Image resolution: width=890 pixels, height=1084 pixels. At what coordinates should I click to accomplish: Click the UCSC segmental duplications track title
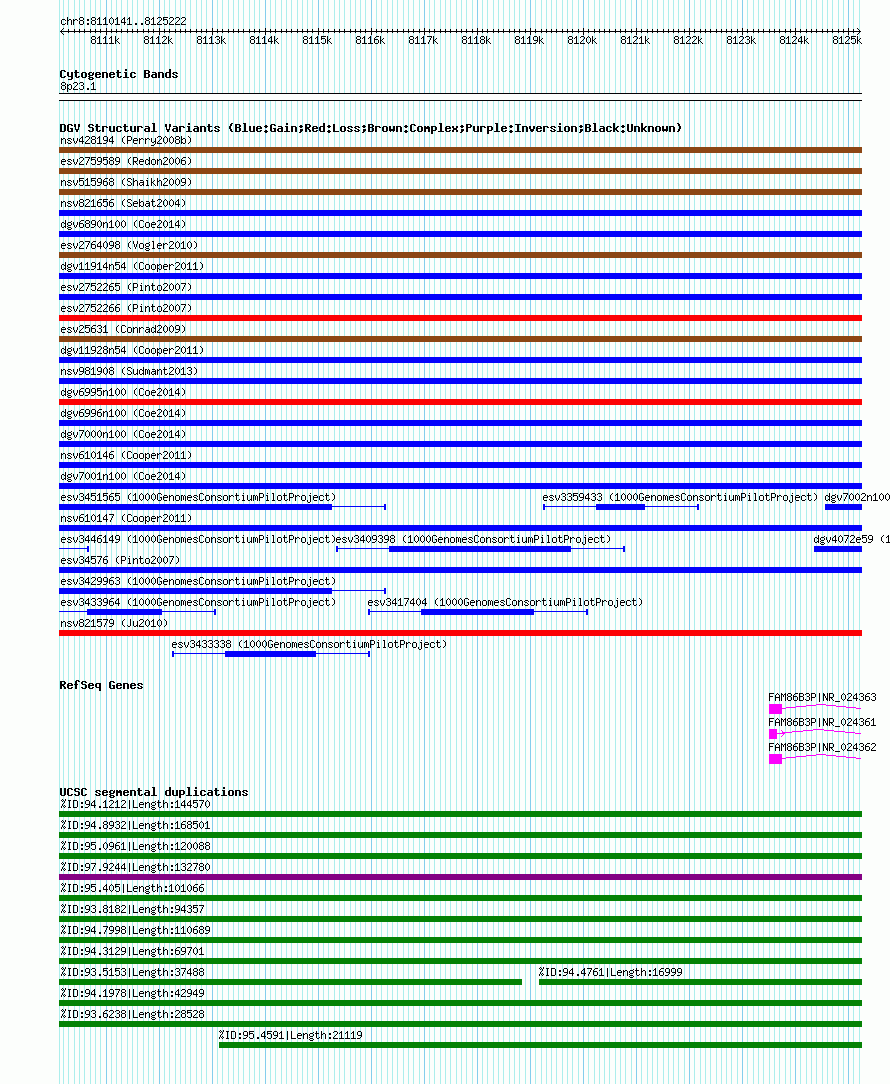(154, 792)
